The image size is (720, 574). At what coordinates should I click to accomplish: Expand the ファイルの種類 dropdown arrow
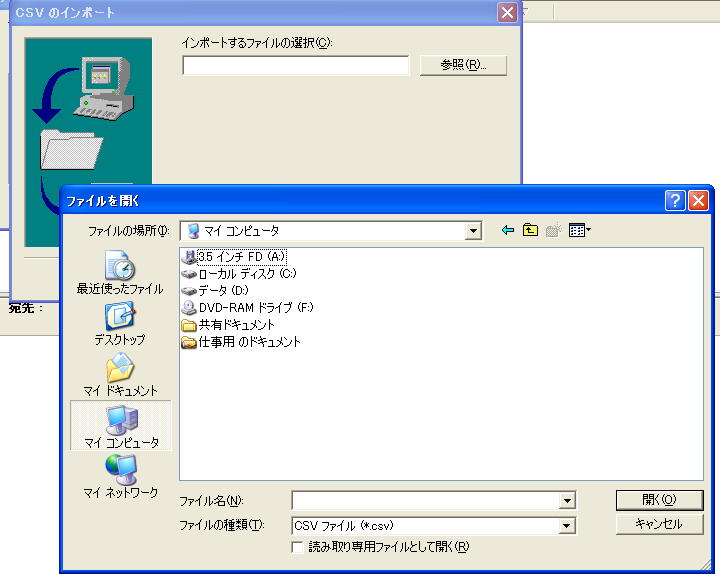tap(567, 525)
